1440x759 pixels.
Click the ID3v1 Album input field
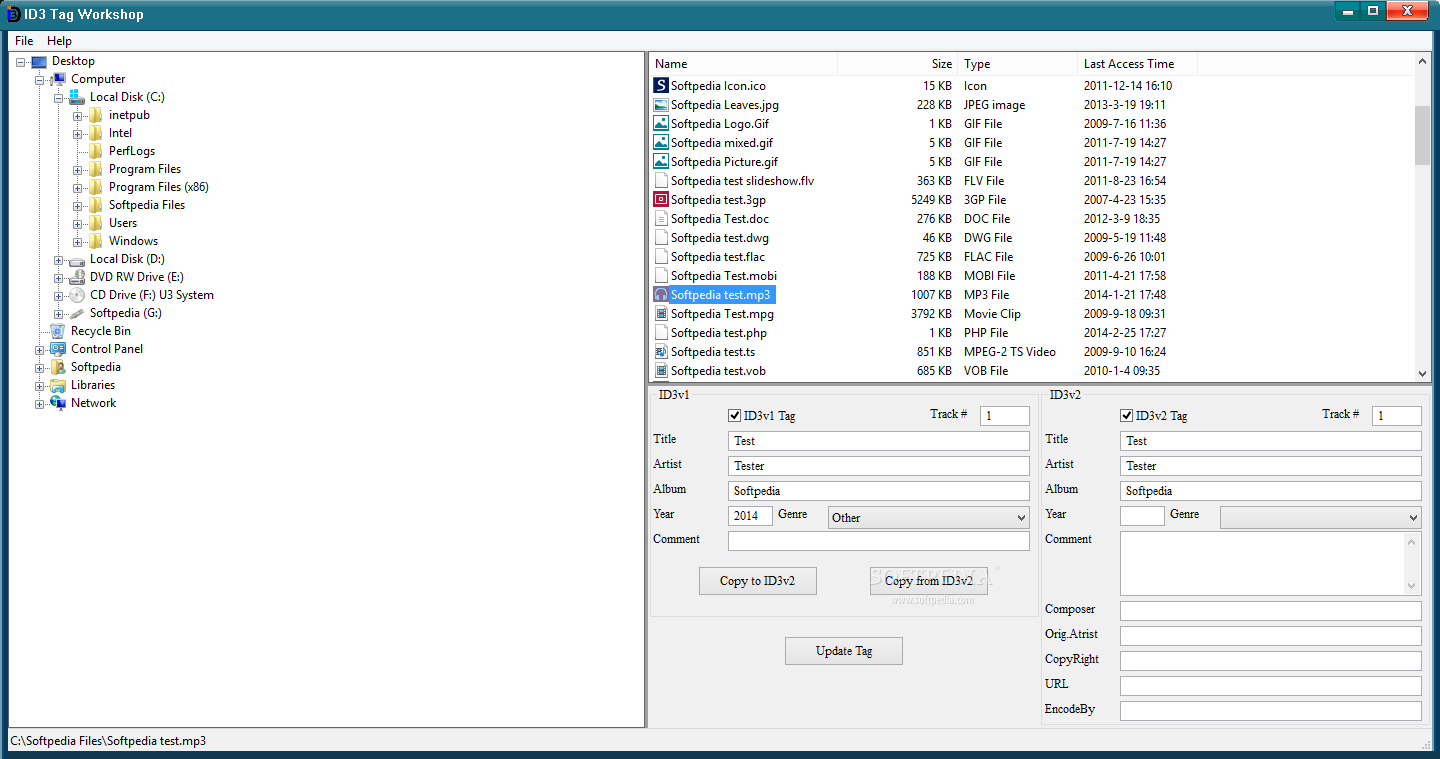click(x=879, y=491)
